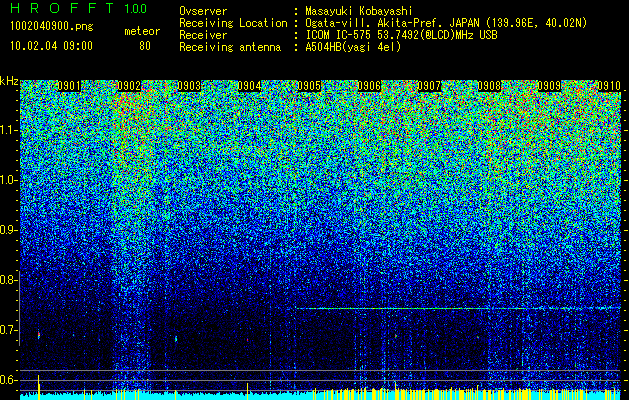Select the file name 1002040900.png

tap(51, 27)
